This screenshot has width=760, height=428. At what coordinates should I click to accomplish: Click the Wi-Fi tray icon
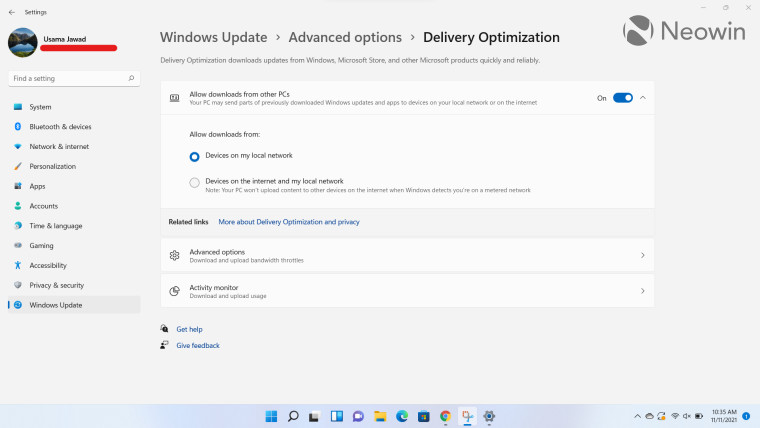[x=675, y=416]
